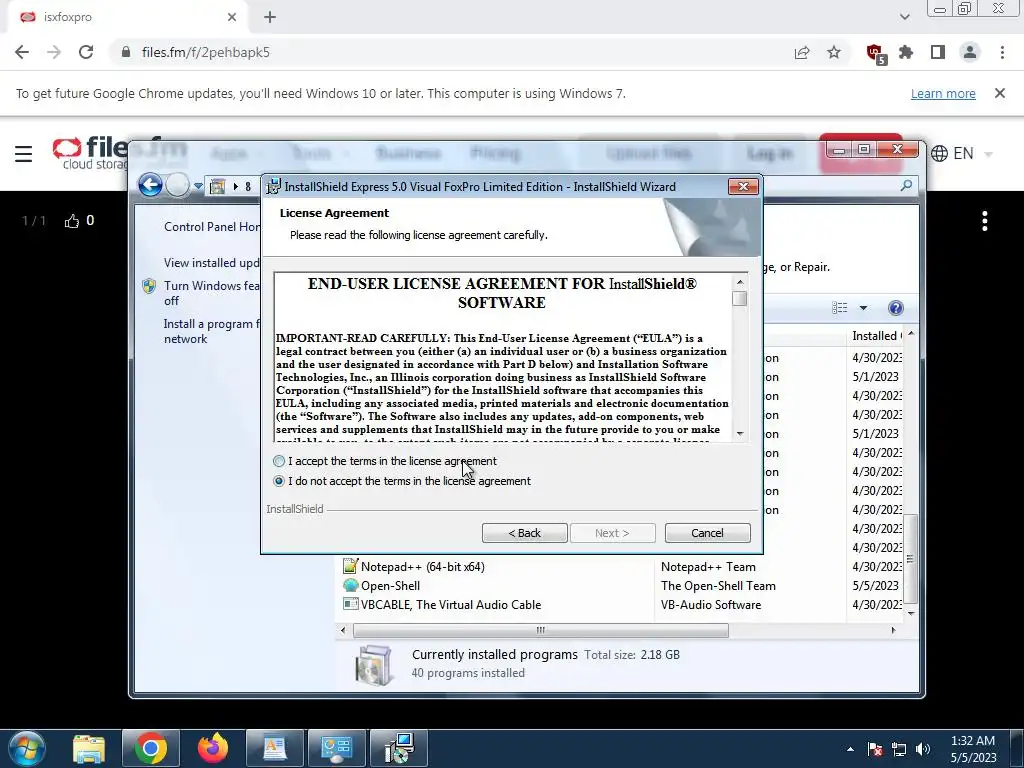1024x768 pixels.
Task: Click the Control Panel search magnifier
Action: click(906, 186)
